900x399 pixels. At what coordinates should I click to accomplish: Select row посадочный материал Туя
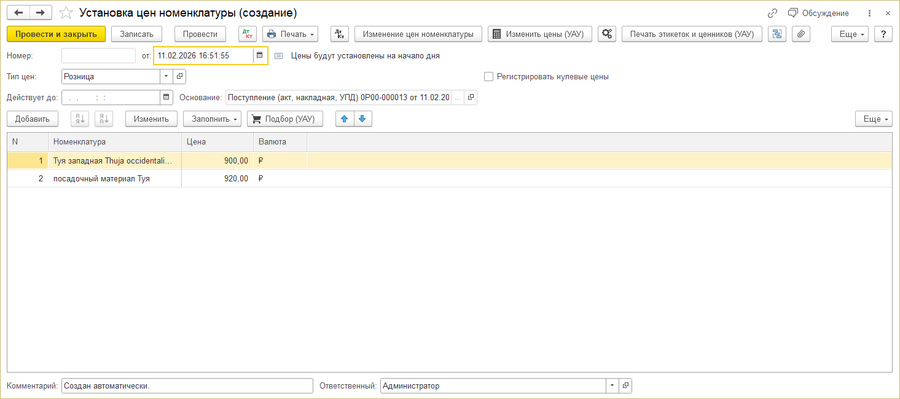[450, 179]
